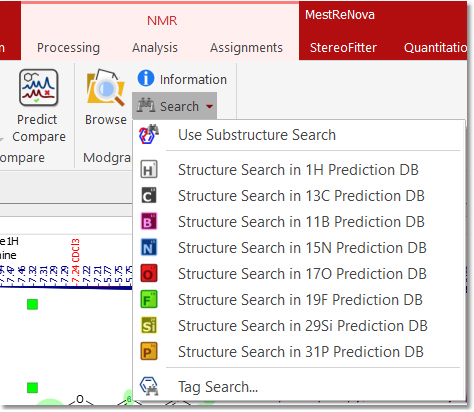This screenshot has height=412, width=474.
Task: Click the 15N nitrogen search icon
Action: (x=149, y=247)
